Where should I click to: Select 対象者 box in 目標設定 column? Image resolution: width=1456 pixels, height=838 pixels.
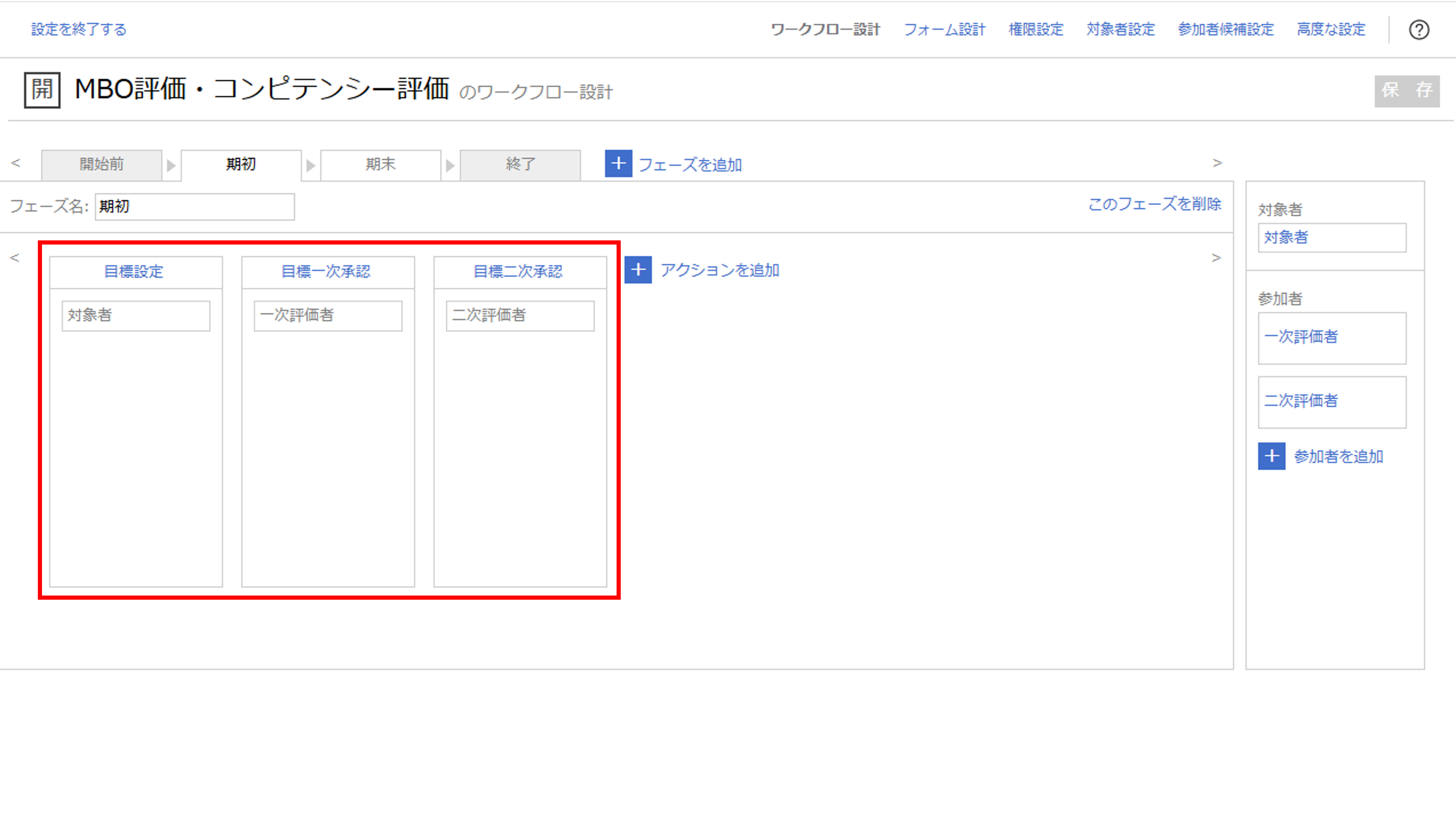136,316
